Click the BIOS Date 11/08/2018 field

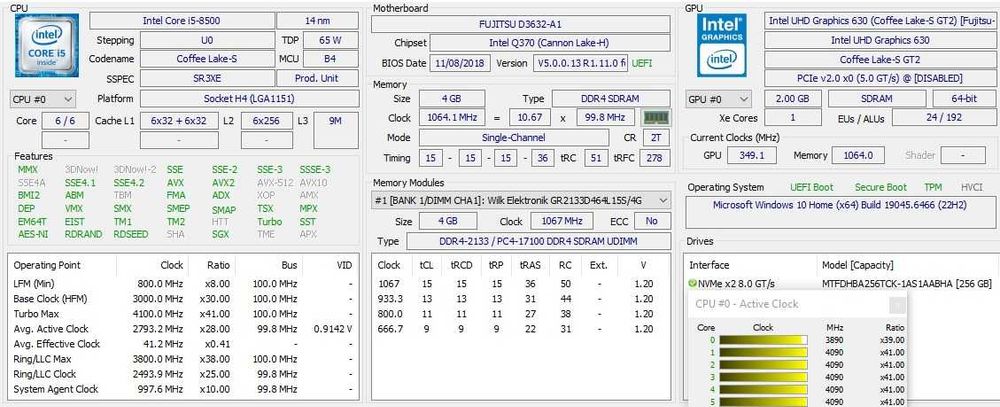click(x=460, y=63)
